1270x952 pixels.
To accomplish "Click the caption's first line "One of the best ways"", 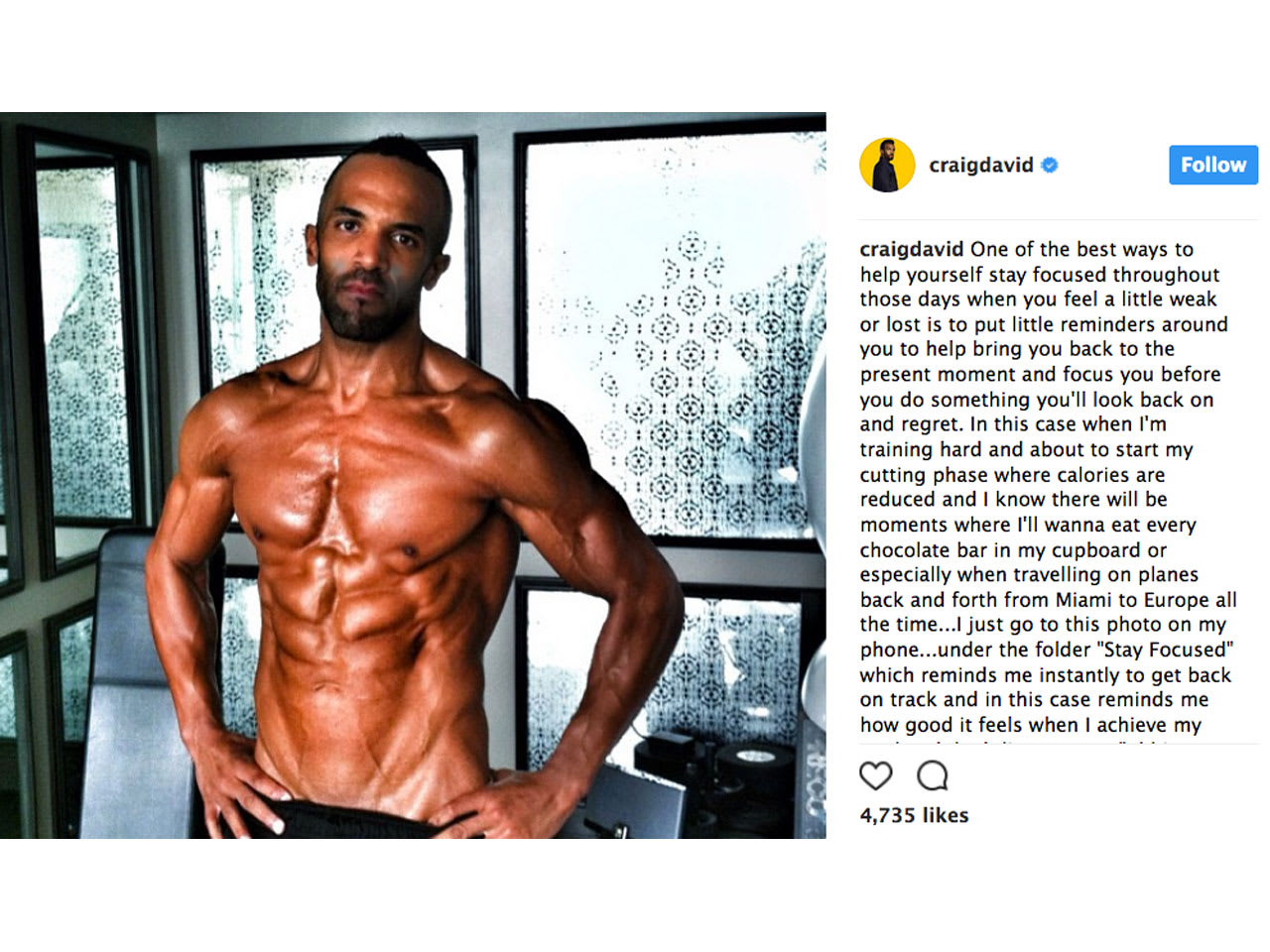I will [x=1072, y=249].
